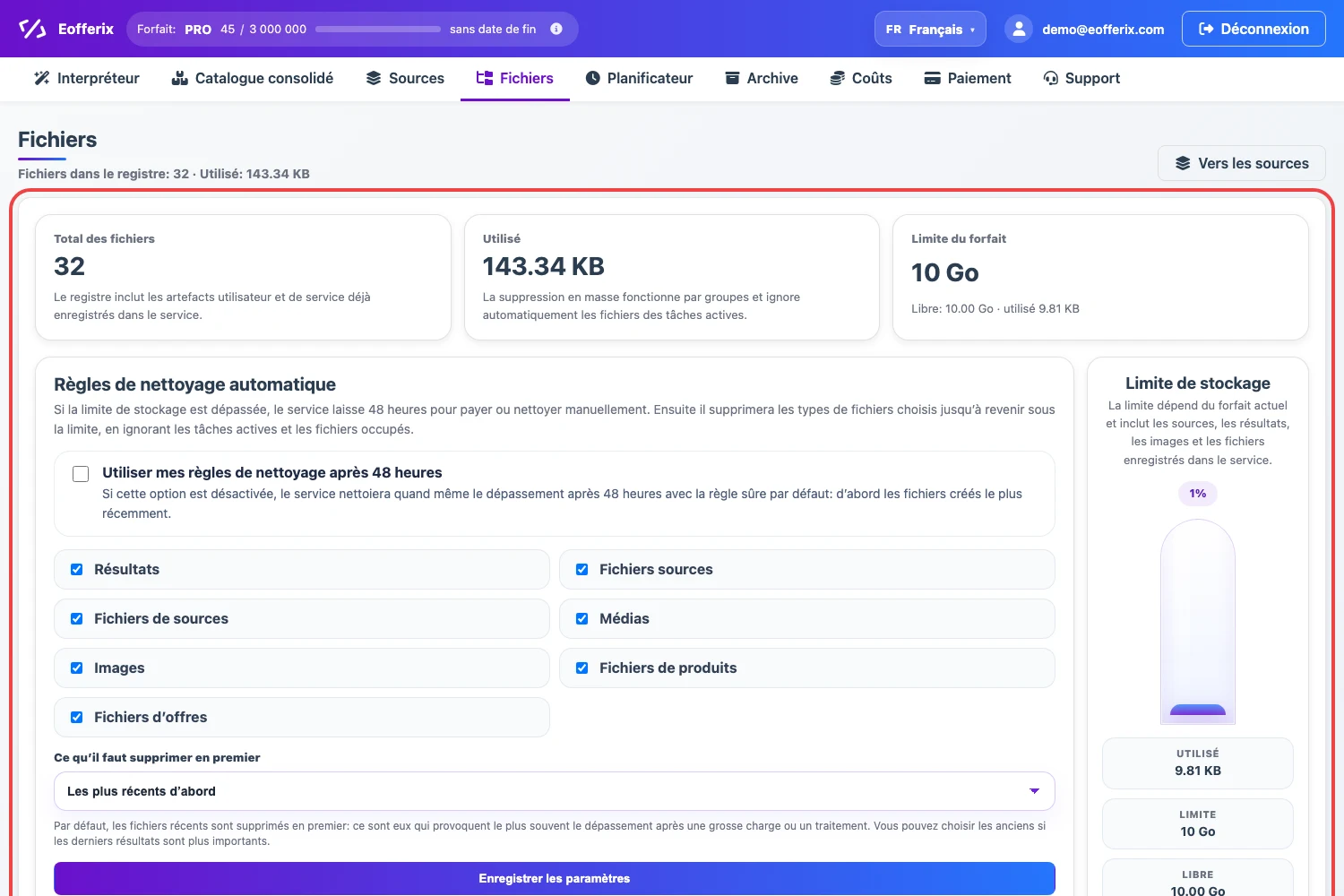Click 'Fichiers dans le registre: 32' text

103,174
